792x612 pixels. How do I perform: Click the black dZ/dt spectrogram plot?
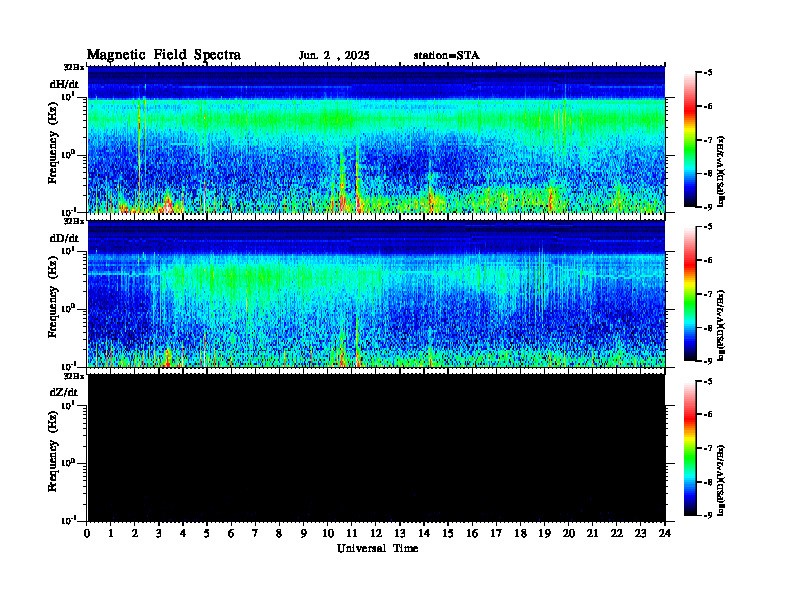coord(376,448)
